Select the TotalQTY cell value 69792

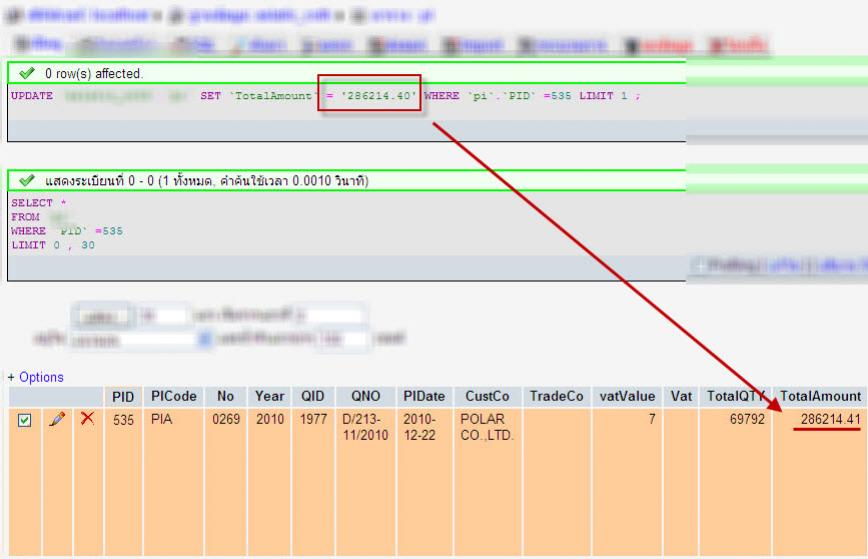click(747, 419)
